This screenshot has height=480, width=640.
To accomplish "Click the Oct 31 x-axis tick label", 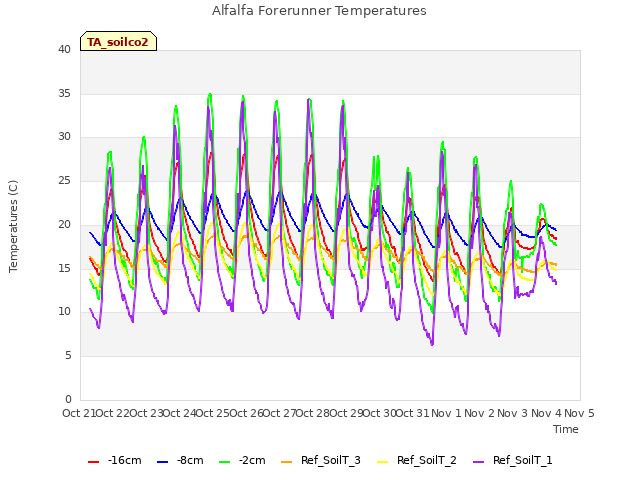I will (x=412, y=413).
